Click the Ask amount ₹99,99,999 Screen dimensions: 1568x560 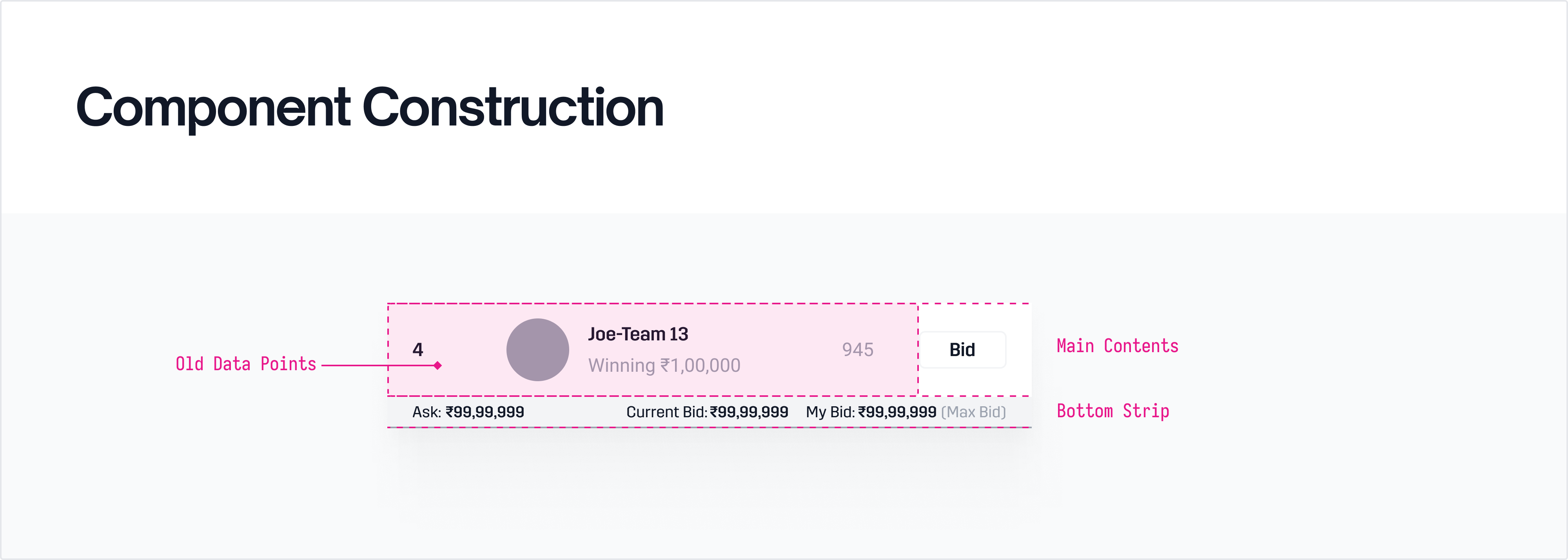(485, 412)
